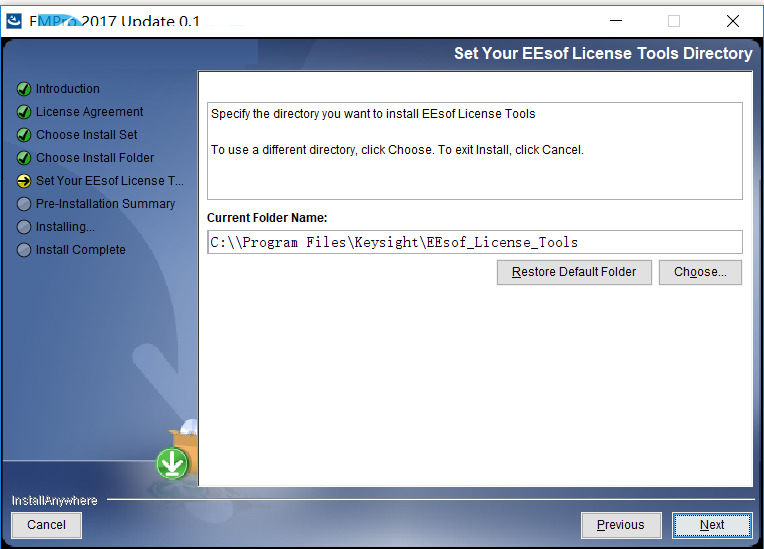This screenshot has height=549, width=764.
Task: Click the green checkmark beside Introduction
Action: (x=23, y=89)
